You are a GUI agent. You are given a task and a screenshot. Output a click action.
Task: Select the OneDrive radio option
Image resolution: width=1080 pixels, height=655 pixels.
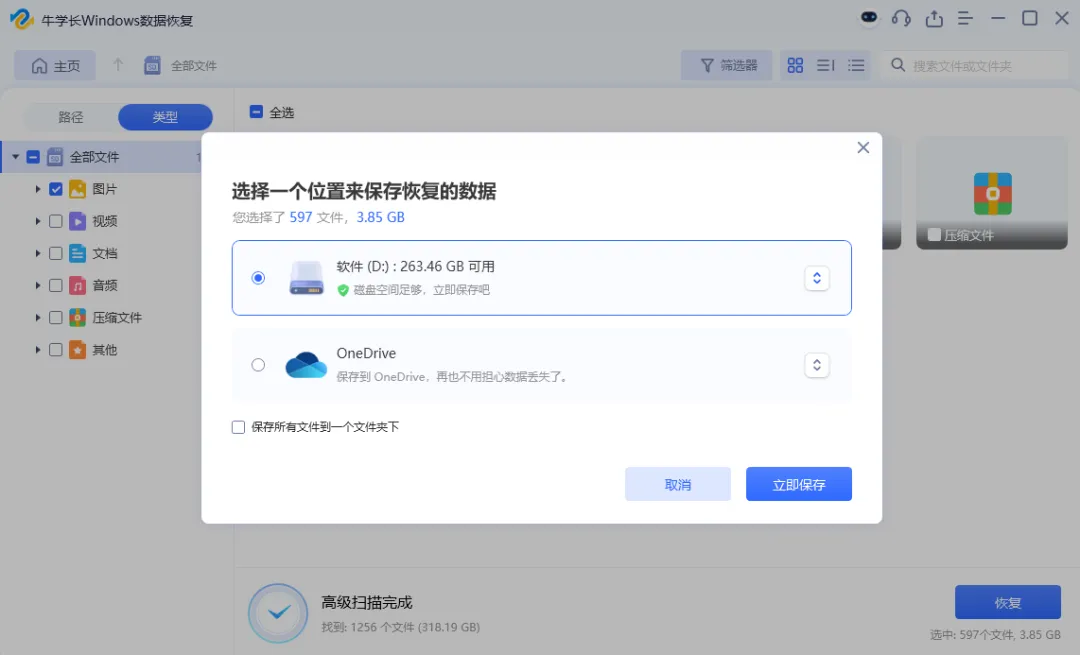click(258, 365)
